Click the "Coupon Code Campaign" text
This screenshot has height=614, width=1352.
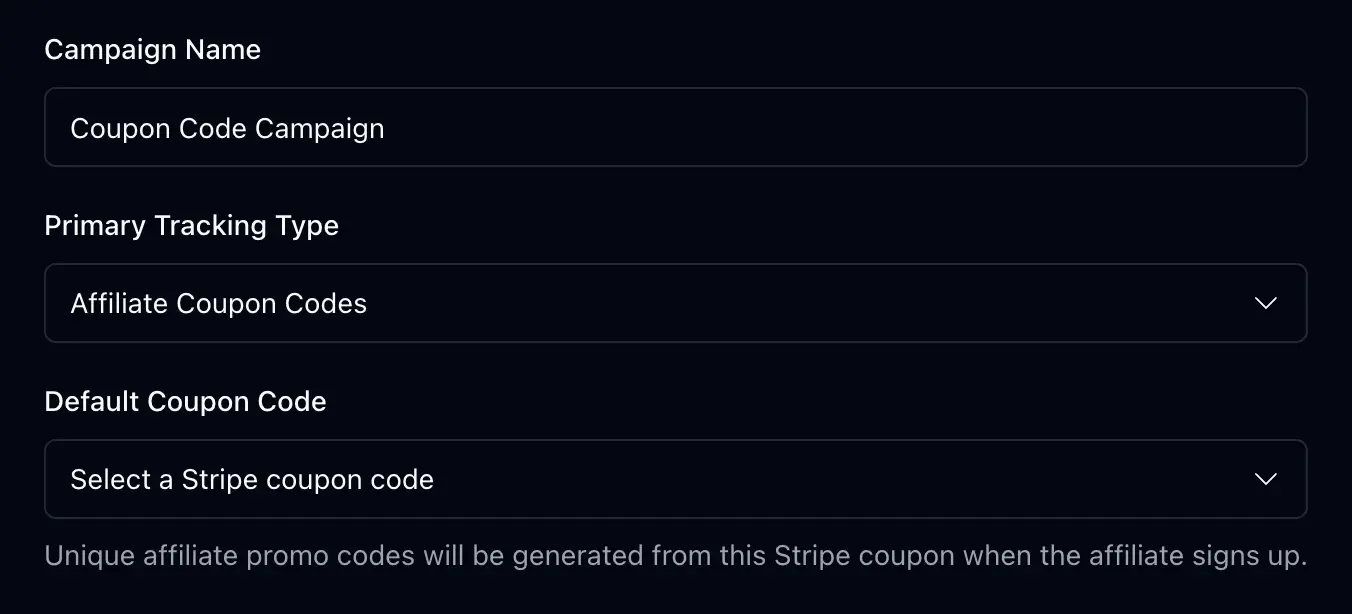[227, 128]
